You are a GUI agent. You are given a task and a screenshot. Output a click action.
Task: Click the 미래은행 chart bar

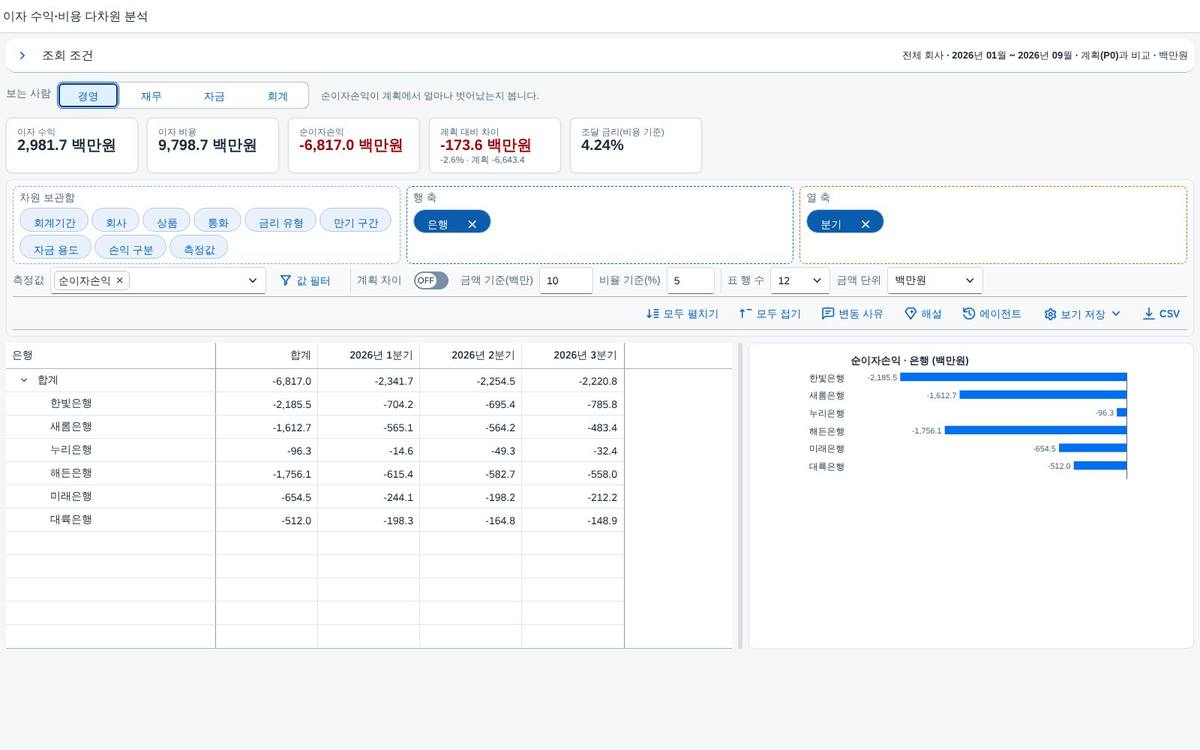(x=1093, y=448)
